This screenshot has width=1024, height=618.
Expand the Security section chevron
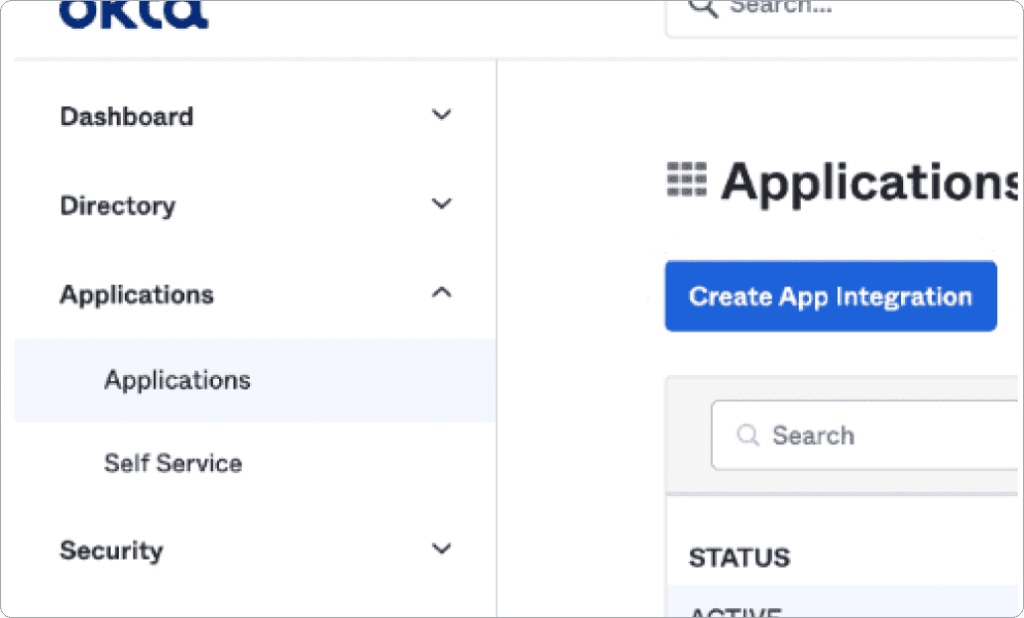(441, 549)
